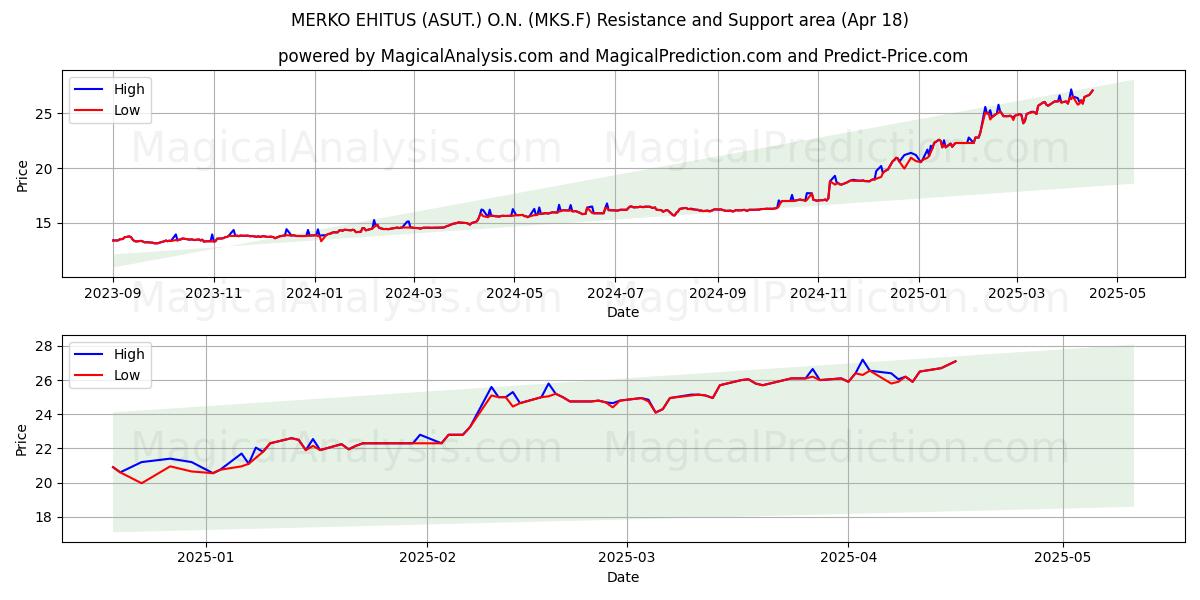The height and width of the screenshot is (600, 1200).
Task: Click 'High' in the top chart legend
Action: [129, 89]
